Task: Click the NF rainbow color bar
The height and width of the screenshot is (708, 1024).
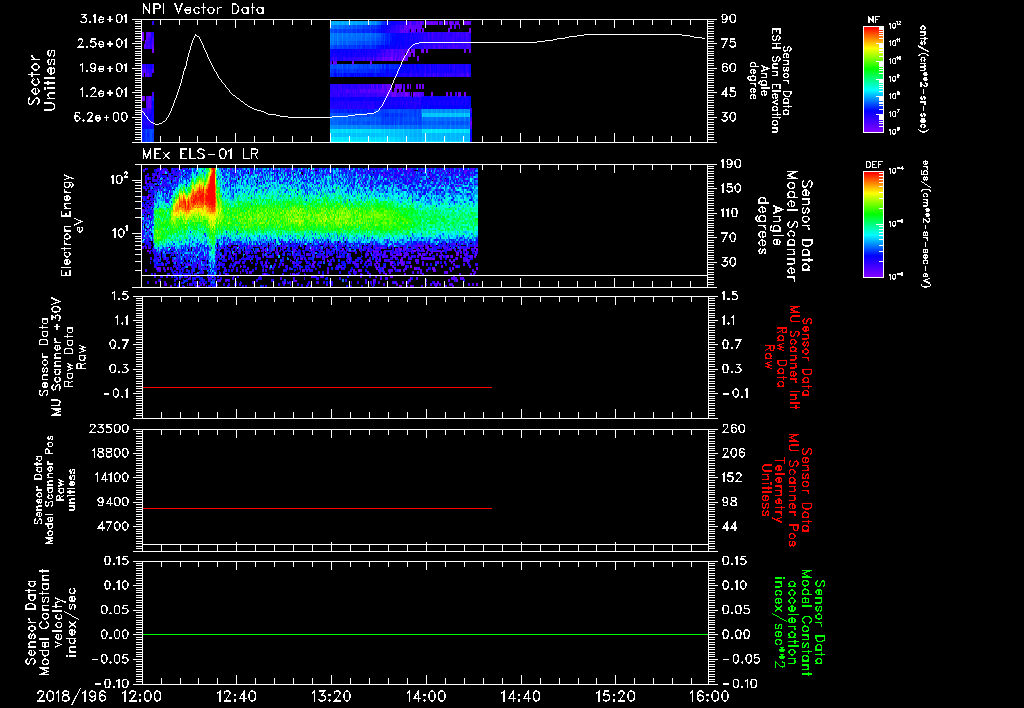Action: coord(874,79)
